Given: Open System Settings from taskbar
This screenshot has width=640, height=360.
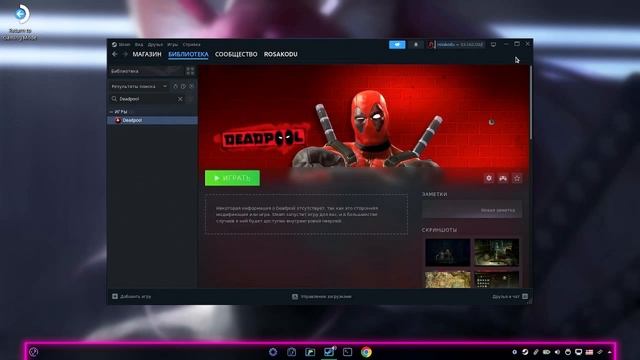Looking at the screenshot, I should pyautogui.click(x=273, y=352).
